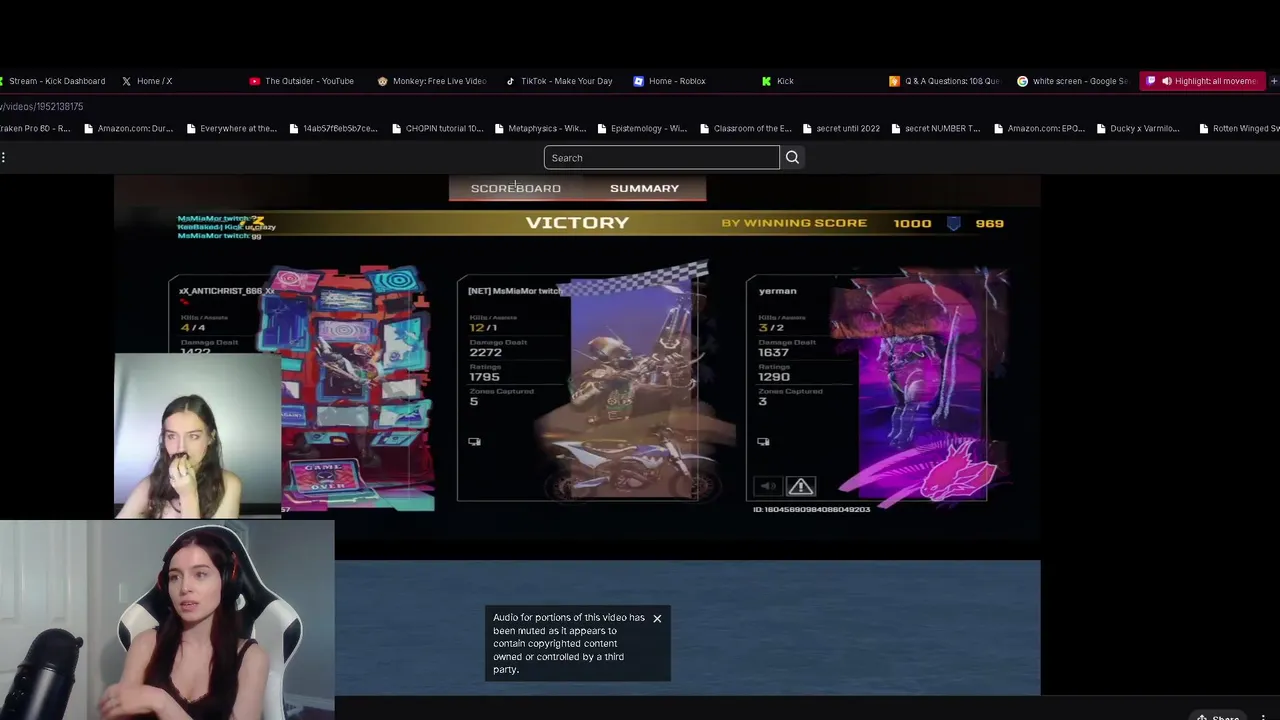1280x720 pixels.
Task: Open the Everywhere at the... bookmark
Action: (231, 128)
